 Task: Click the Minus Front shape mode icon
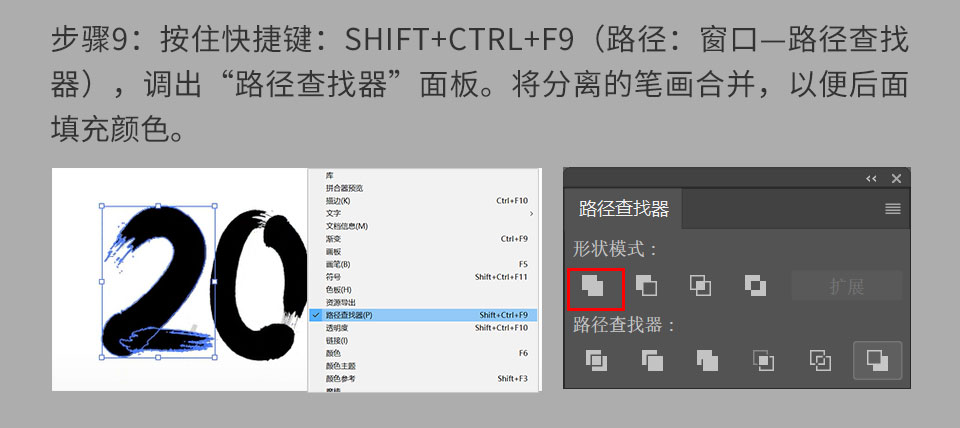tap(646, 285)
